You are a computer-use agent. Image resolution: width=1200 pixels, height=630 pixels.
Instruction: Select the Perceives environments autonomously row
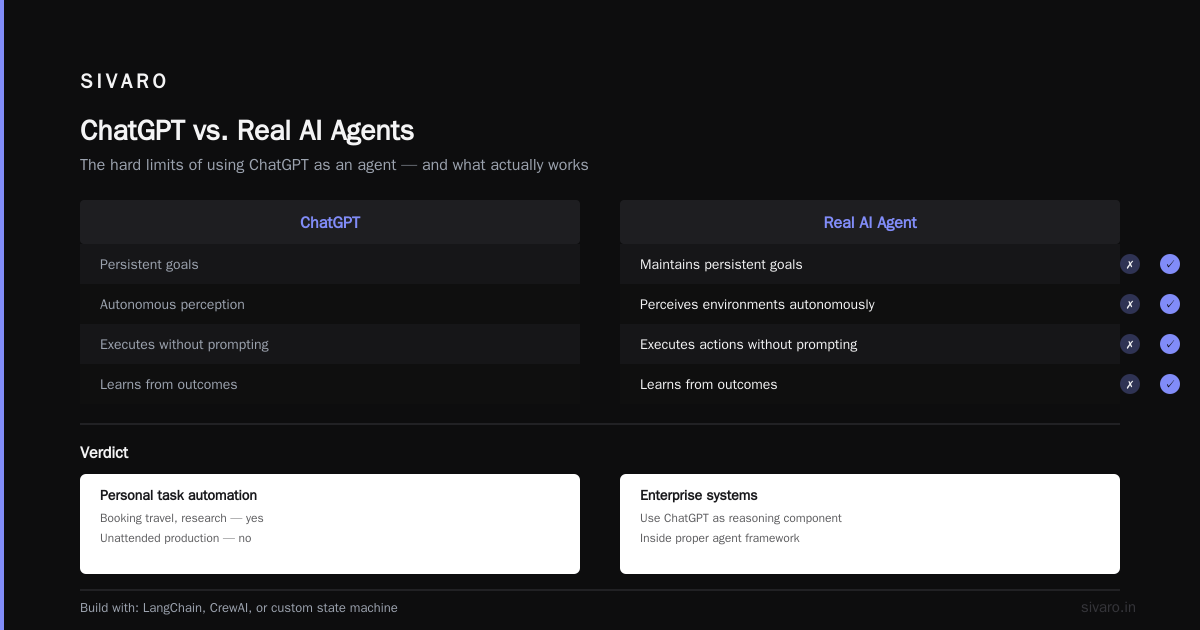click(870, 304)
